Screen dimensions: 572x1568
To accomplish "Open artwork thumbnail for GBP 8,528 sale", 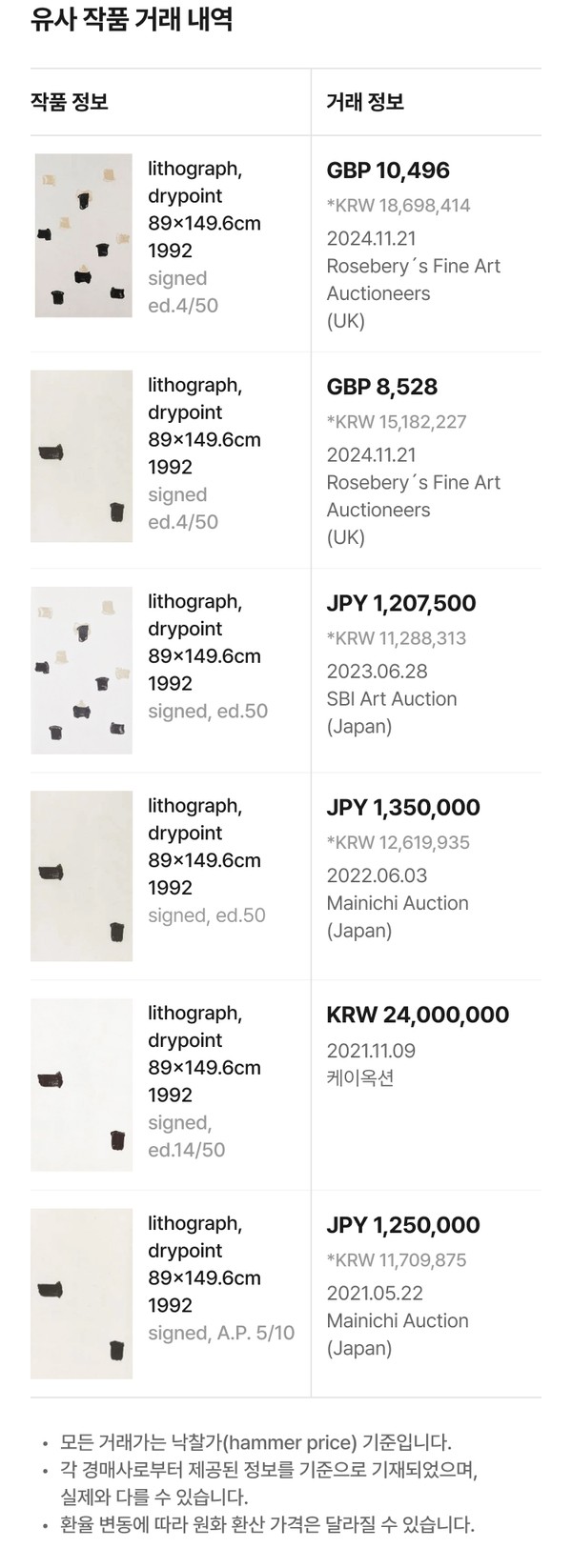I will [x=82, y=456].
